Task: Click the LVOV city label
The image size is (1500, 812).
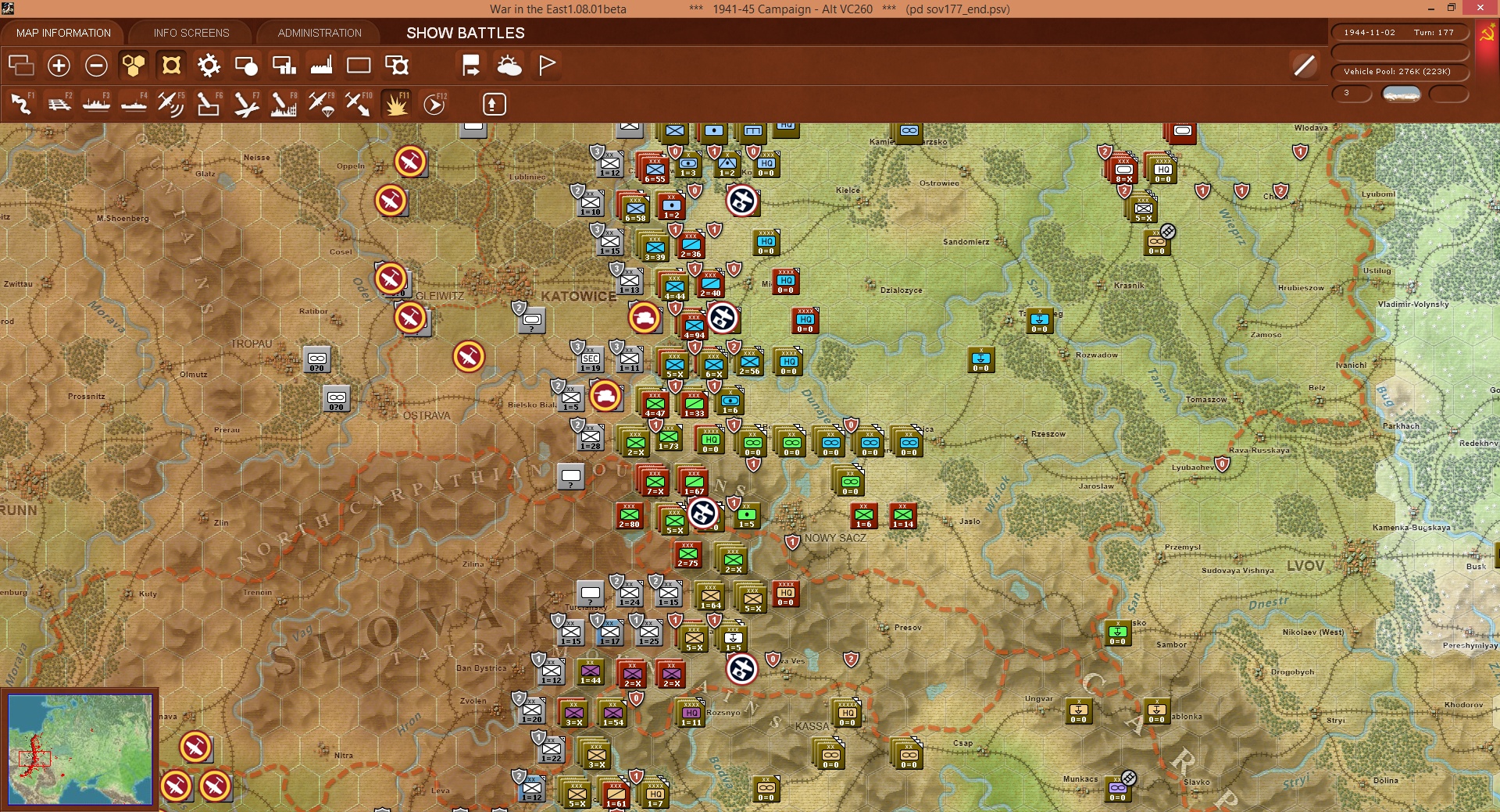Action: pos(1305,566)
